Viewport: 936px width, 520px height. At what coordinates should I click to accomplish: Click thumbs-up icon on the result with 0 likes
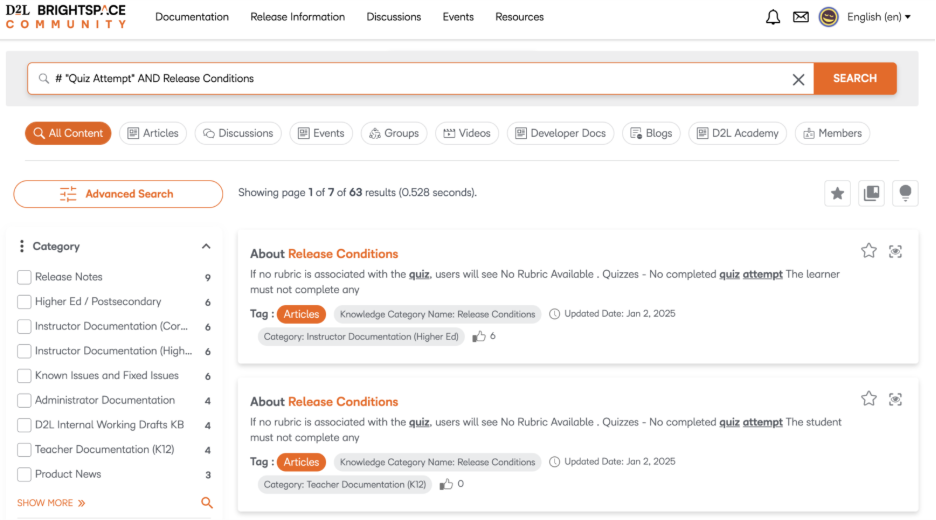pyautogui.click(x=446, y=484)
